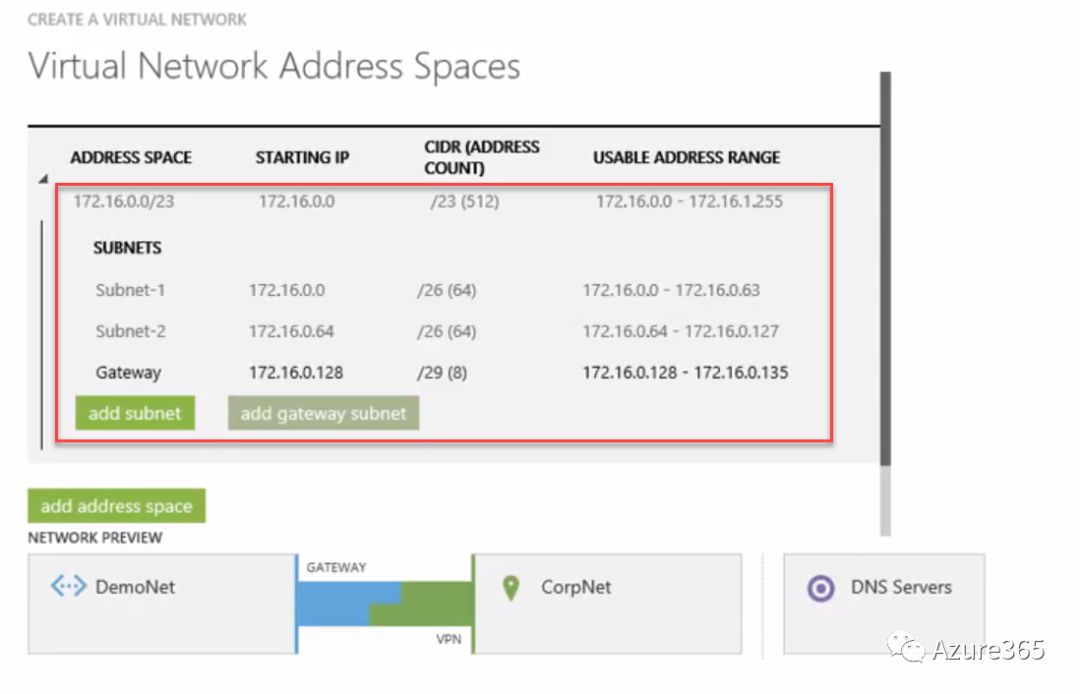Click the Gateway starting IP 172.16.0.128
1080x694 pixels.
click(x=296, y=373)
